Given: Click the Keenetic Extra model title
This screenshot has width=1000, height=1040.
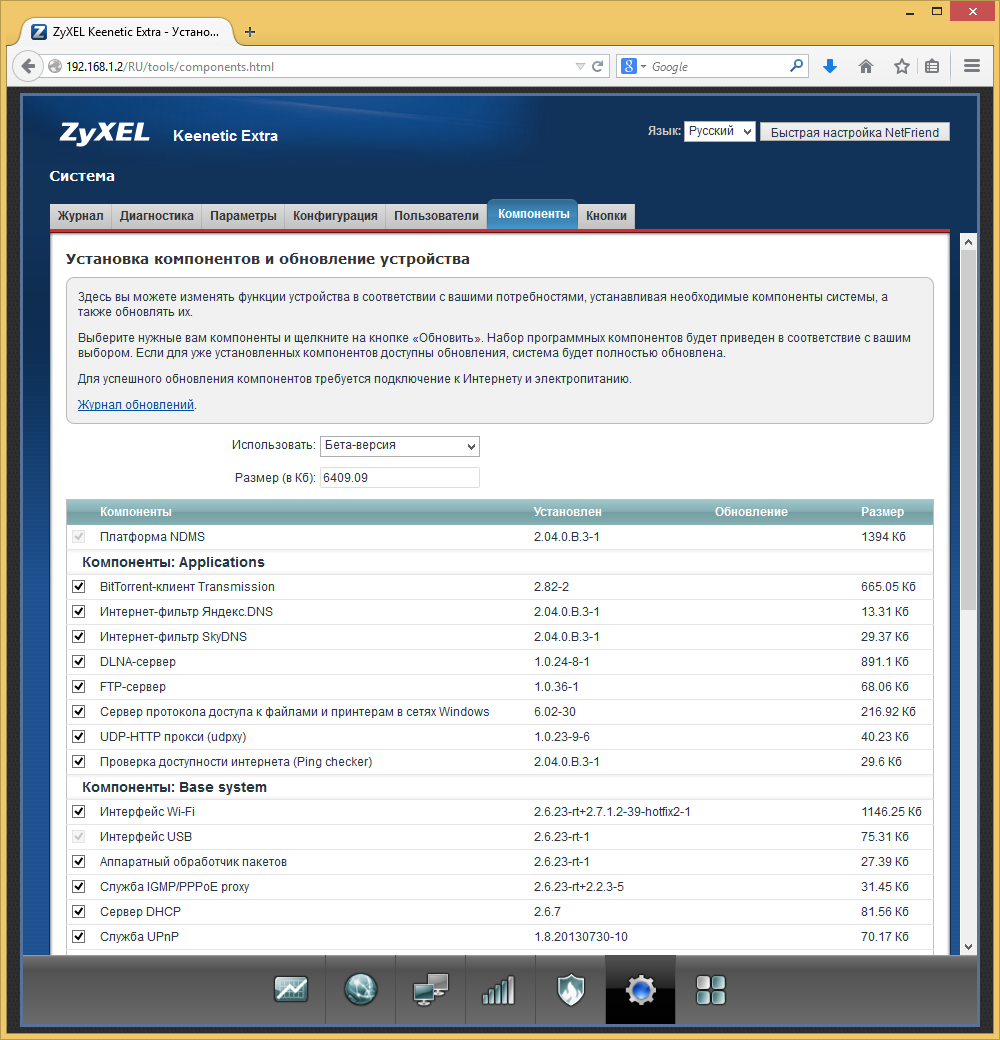Looking at the screenshot, I should click(225, 135).
